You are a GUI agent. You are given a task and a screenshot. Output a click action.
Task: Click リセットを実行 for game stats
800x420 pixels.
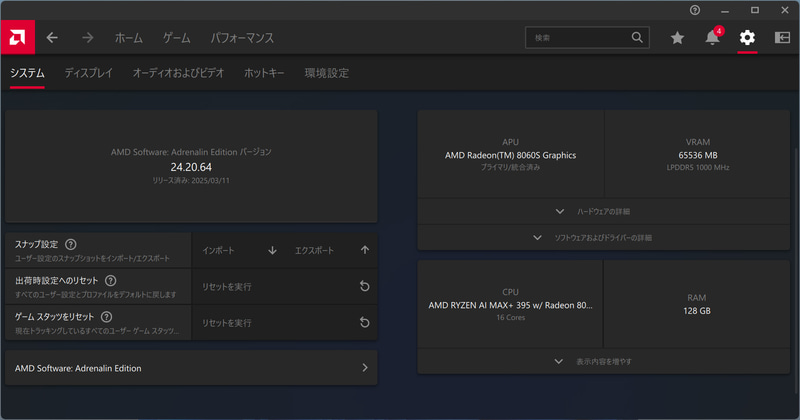click(x=227, y=323)
